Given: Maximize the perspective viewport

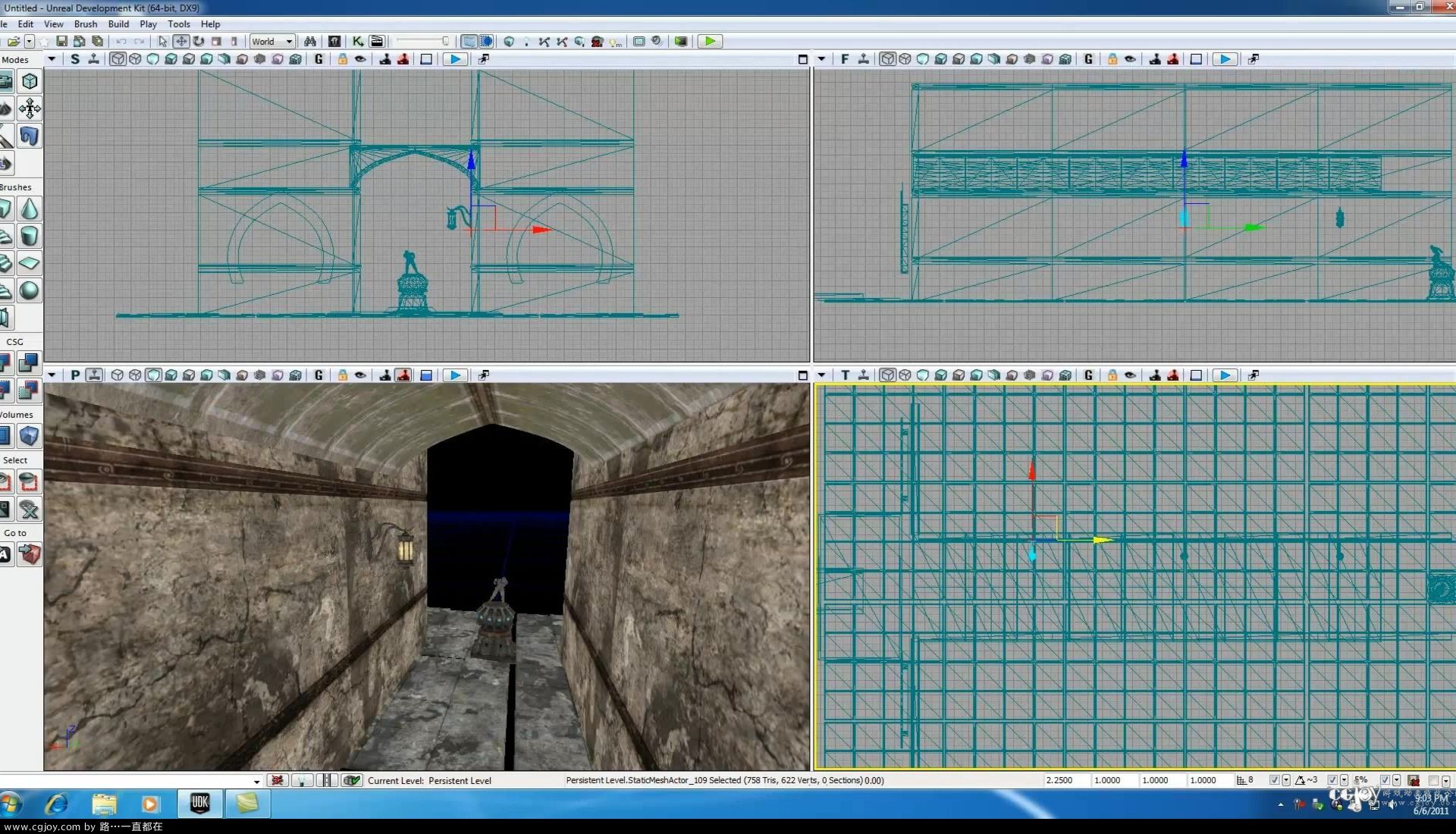Looking at the screenshot, I should [803, 375].
